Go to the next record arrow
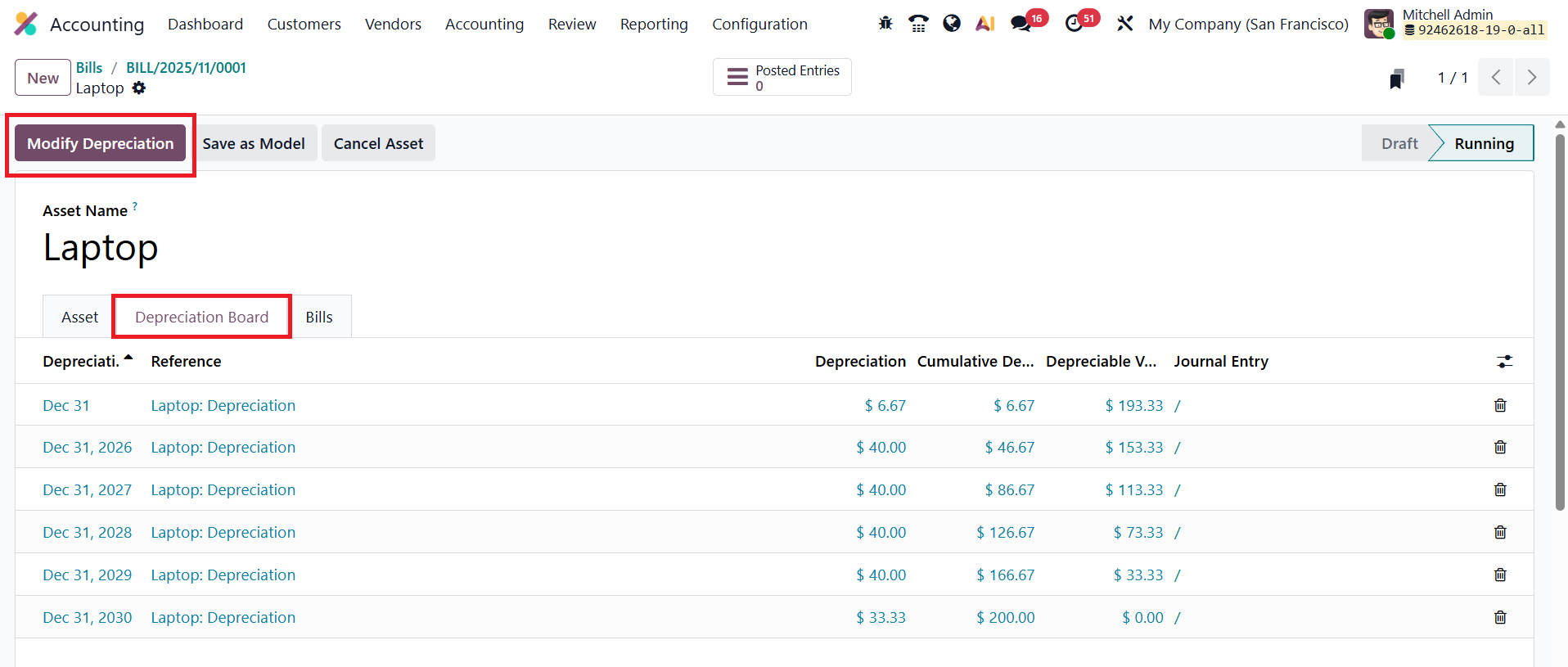The height and width of the screenshot is (667, 1568). [x=1531, y=78]
